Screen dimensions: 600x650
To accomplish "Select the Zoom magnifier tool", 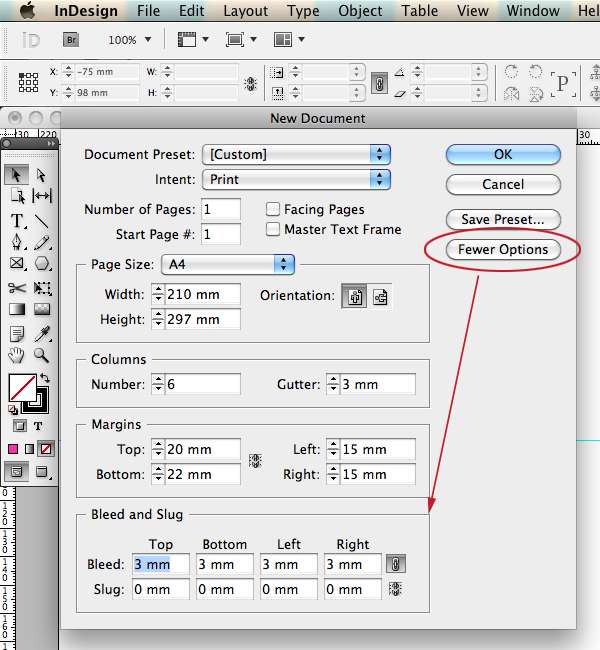I will click(x=41, y=355).
